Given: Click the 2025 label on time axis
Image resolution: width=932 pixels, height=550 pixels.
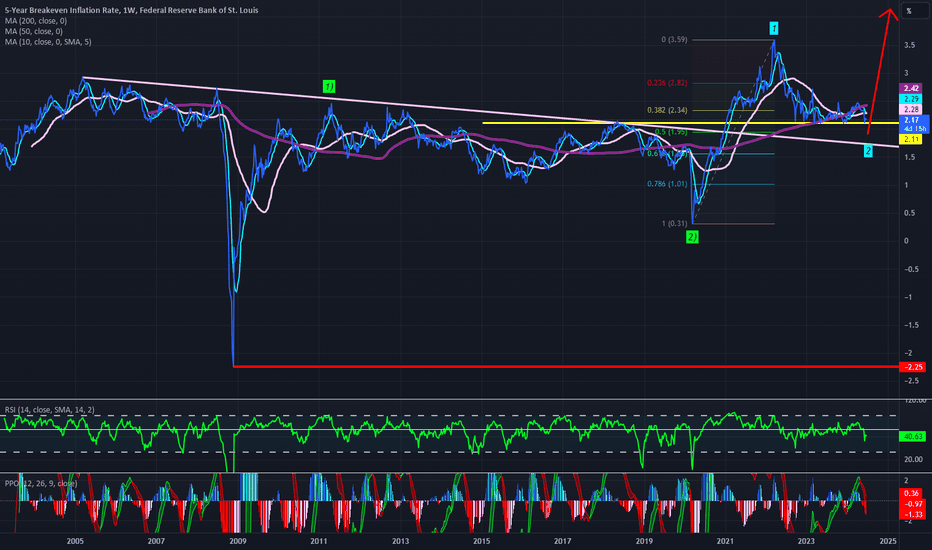Looking at the screenshot, I should 888,541.
